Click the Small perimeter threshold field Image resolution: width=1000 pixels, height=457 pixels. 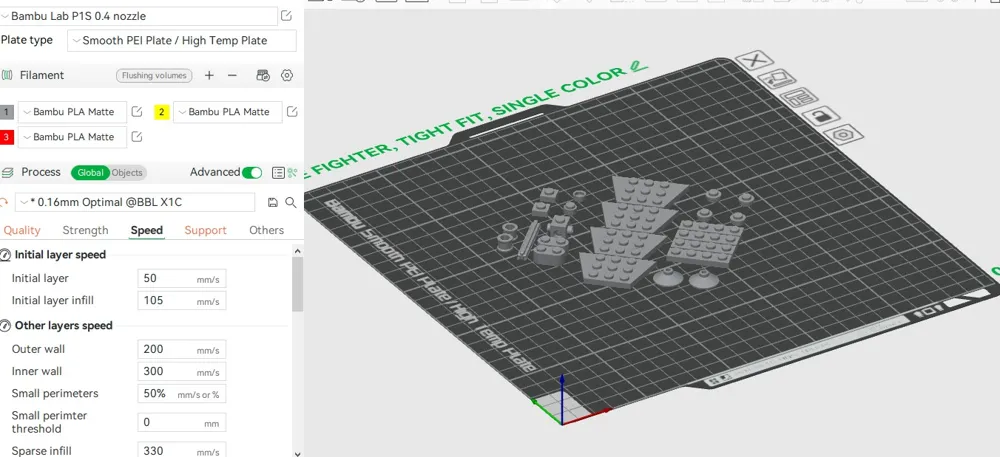[182, 423]
